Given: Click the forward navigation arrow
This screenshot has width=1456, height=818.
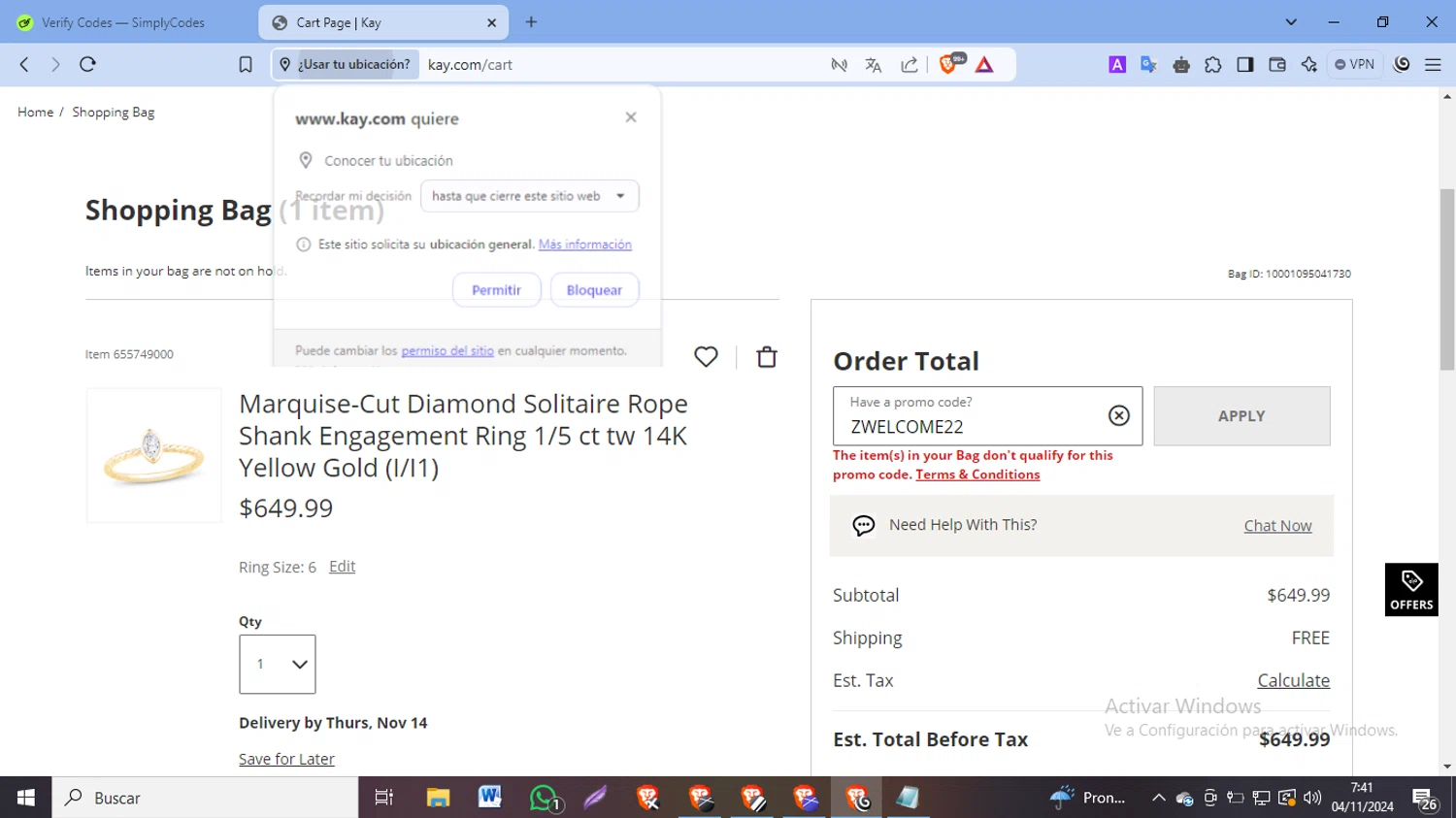Looking at the screenshot, I should click(x=55, y=64).
